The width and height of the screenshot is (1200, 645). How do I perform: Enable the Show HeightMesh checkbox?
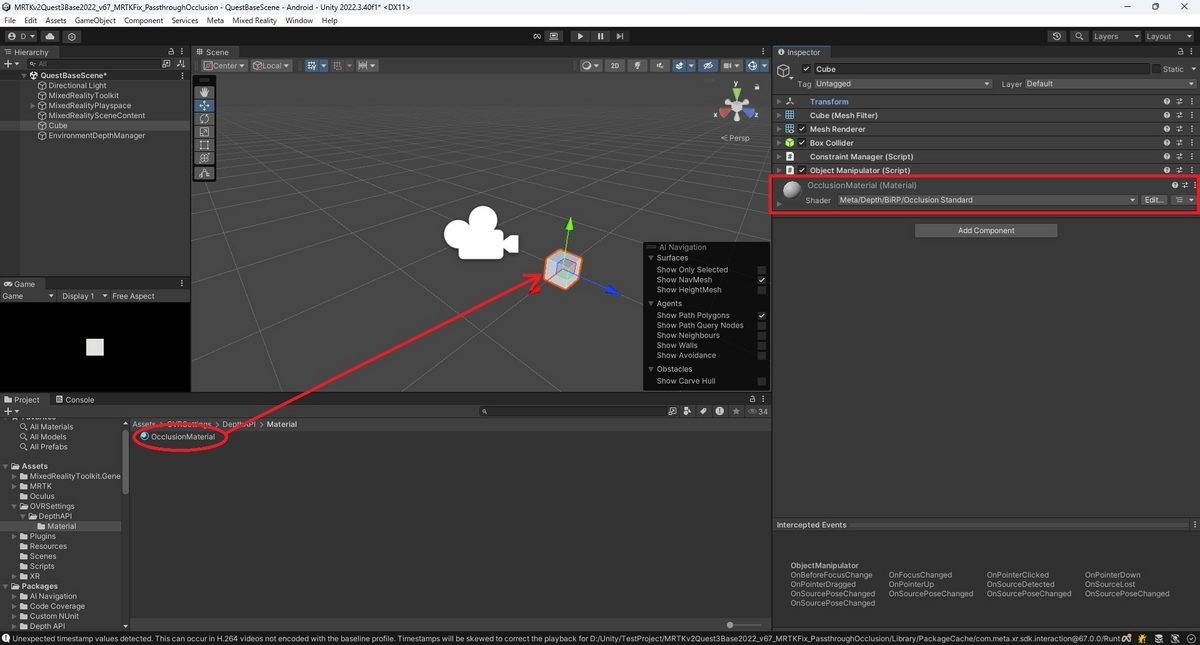(762, 290)
